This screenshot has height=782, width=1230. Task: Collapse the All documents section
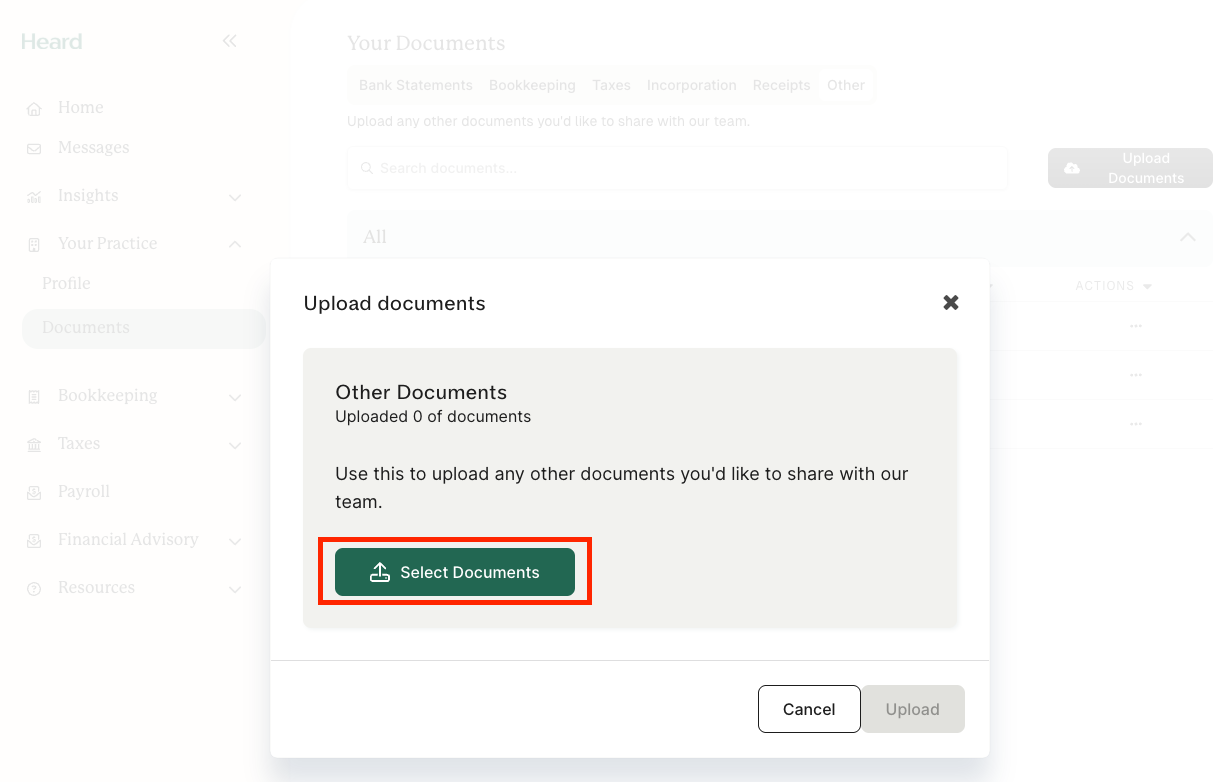[x=1188, y=237]
